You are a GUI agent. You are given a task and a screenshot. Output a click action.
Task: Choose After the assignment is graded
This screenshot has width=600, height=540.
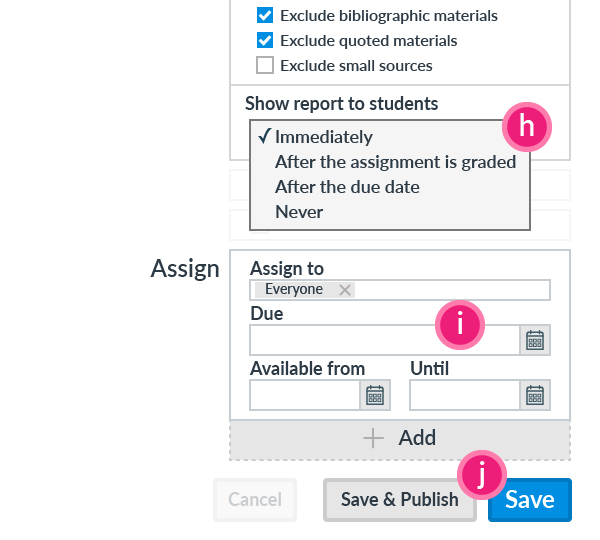(x=395, y=162)
